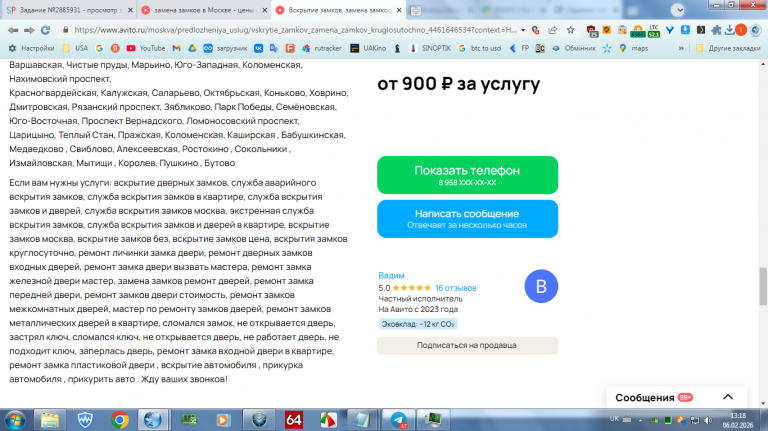Click the text Частный исполнитель
Viewport: 768px width, 431px height.
tap(420, 299)
